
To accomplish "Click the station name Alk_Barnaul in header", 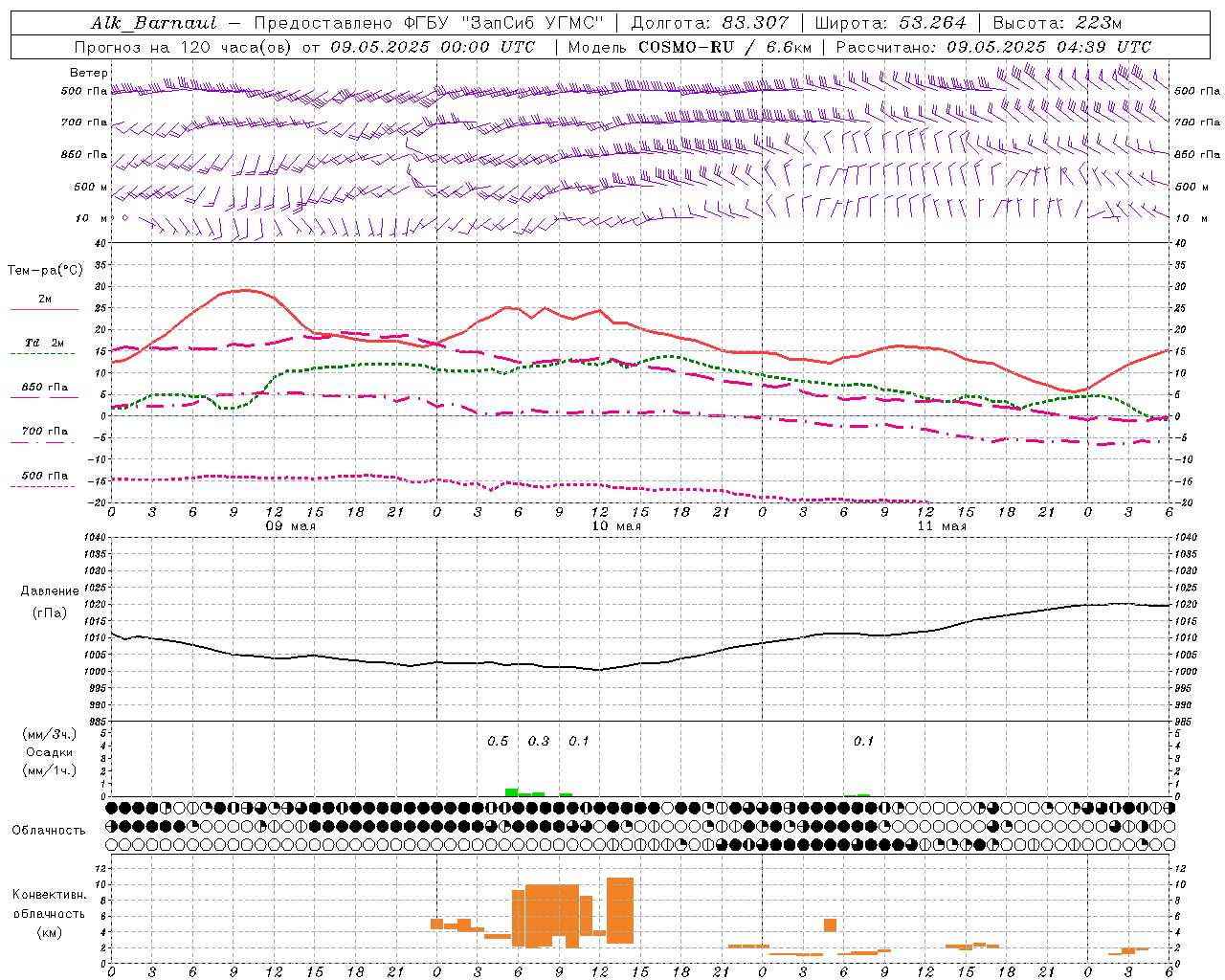I will (154, 23).
